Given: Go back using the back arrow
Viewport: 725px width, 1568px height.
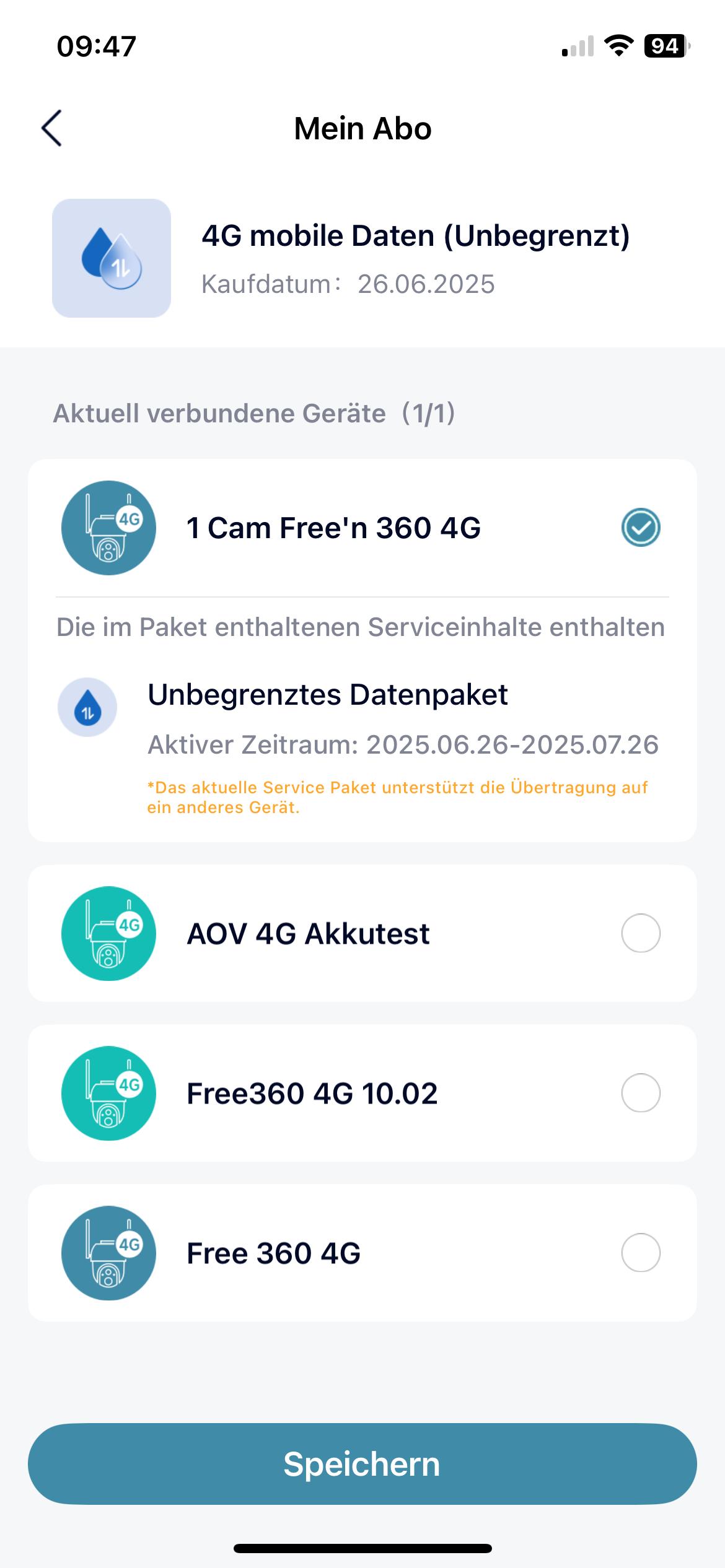Looking at the screenshot, I should coord(52,128).
